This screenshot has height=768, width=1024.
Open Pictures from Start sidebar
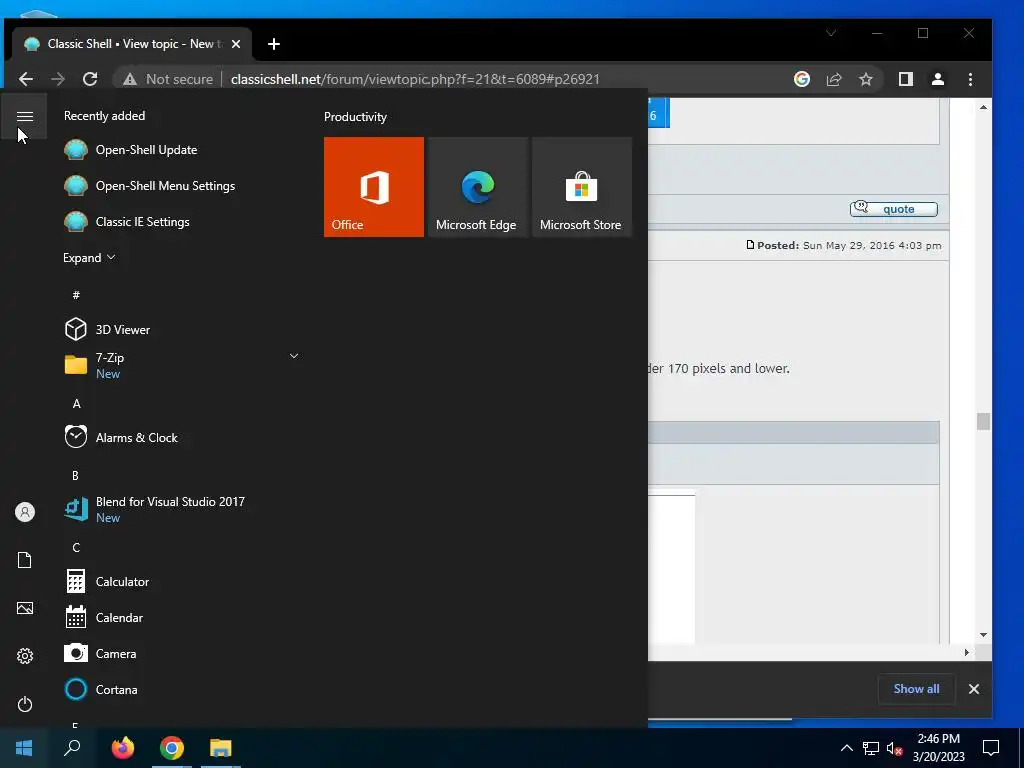point(25,608)
